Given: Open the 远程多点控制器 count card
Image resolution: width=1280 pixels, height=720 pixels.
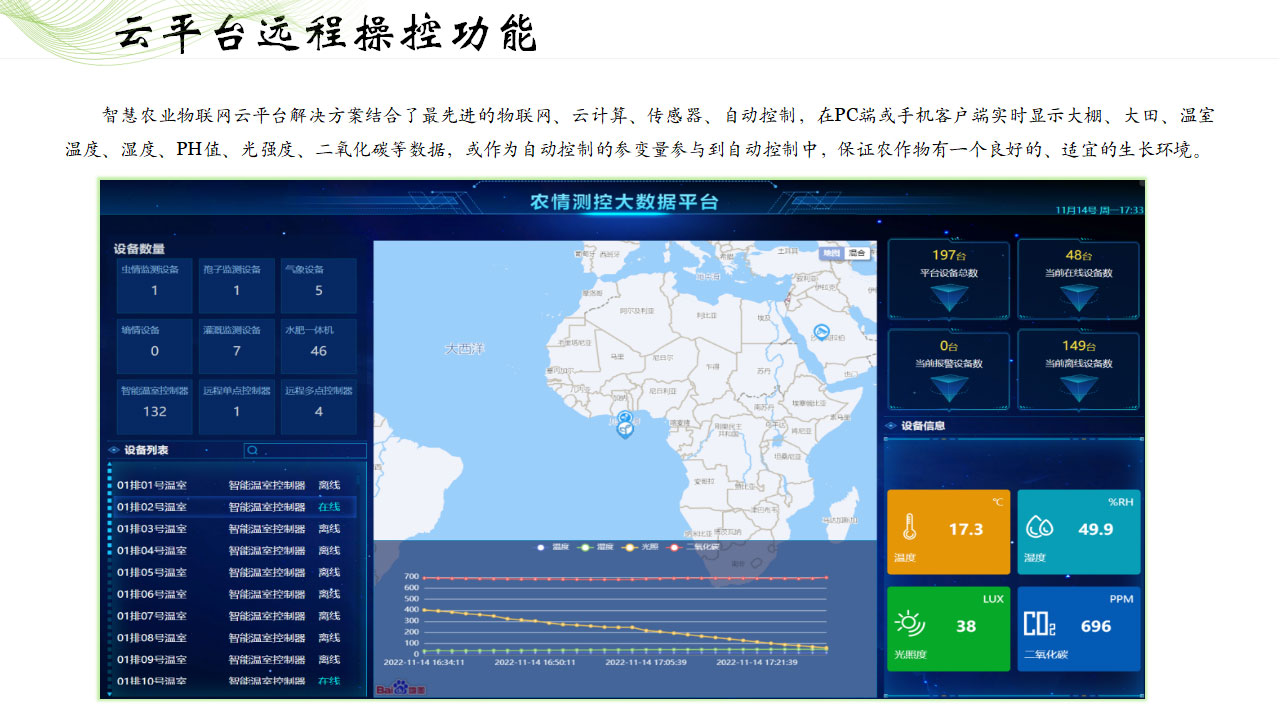Looking at the screenshot, I should pyautogui.click(x=319, y=407).
